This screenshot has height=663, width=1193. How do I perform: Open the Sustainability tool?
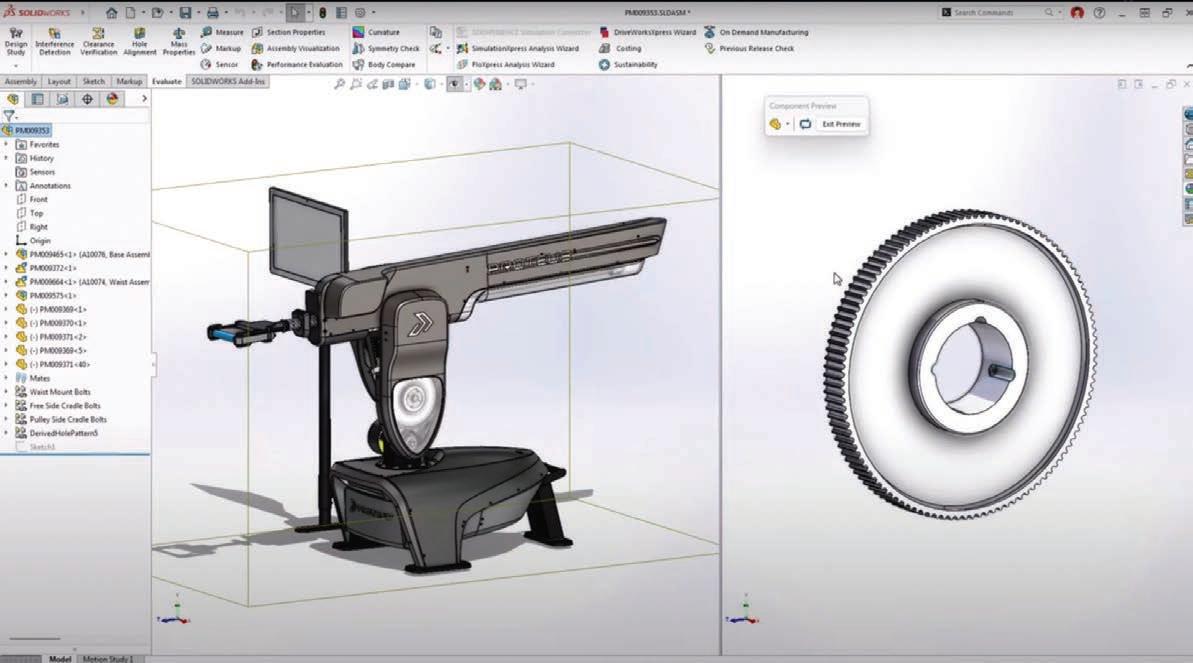(628, 65)
